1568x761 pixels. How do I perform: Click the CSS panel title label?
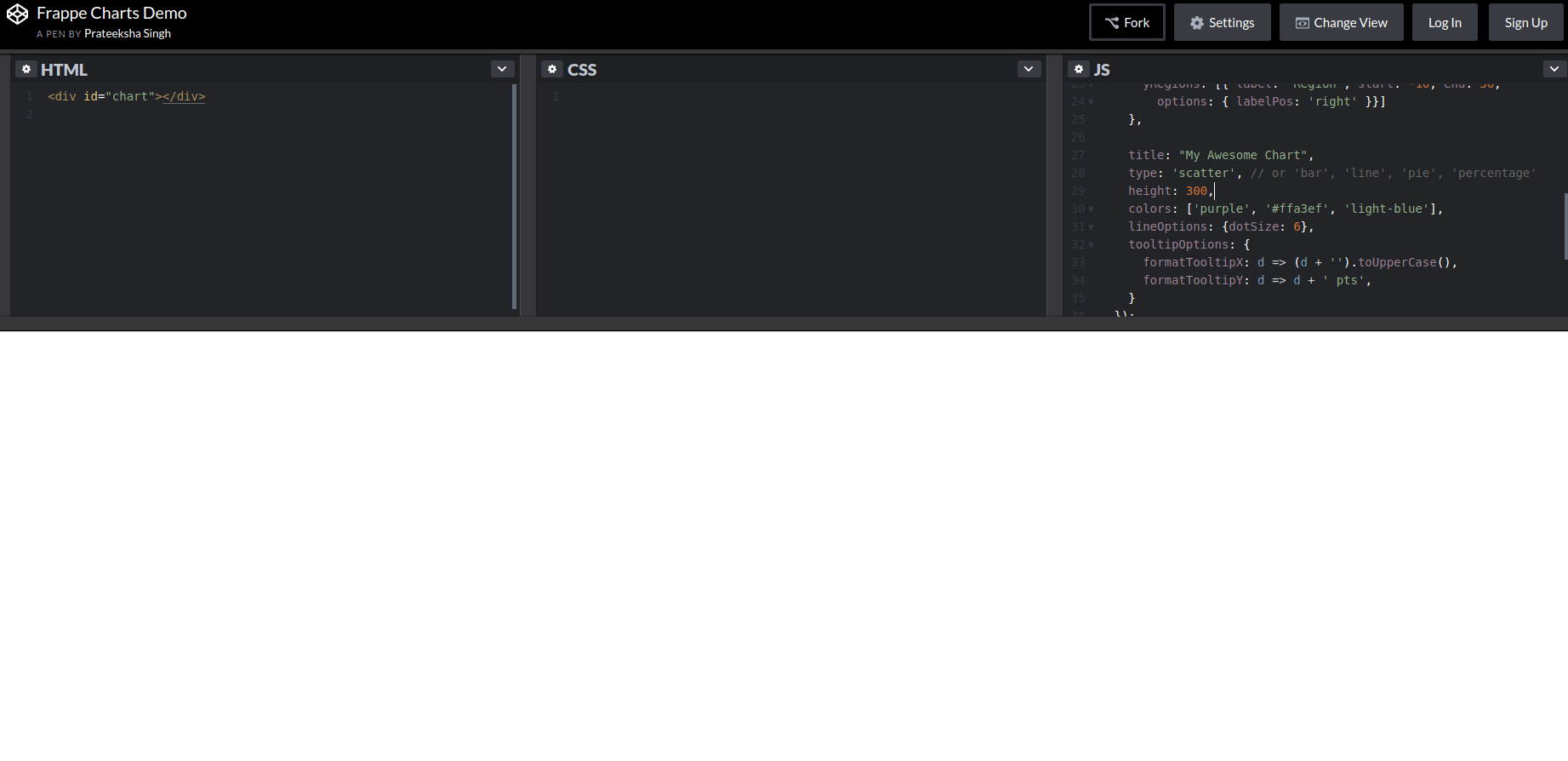click(x=582, y=70)
